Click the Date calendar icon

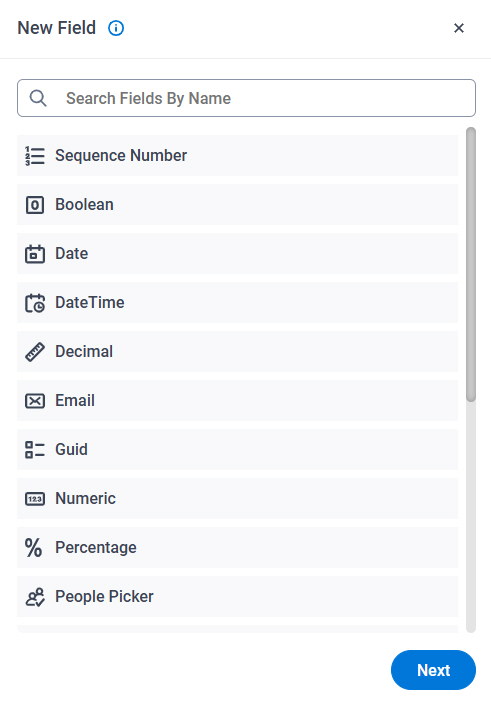click(35, 254)
